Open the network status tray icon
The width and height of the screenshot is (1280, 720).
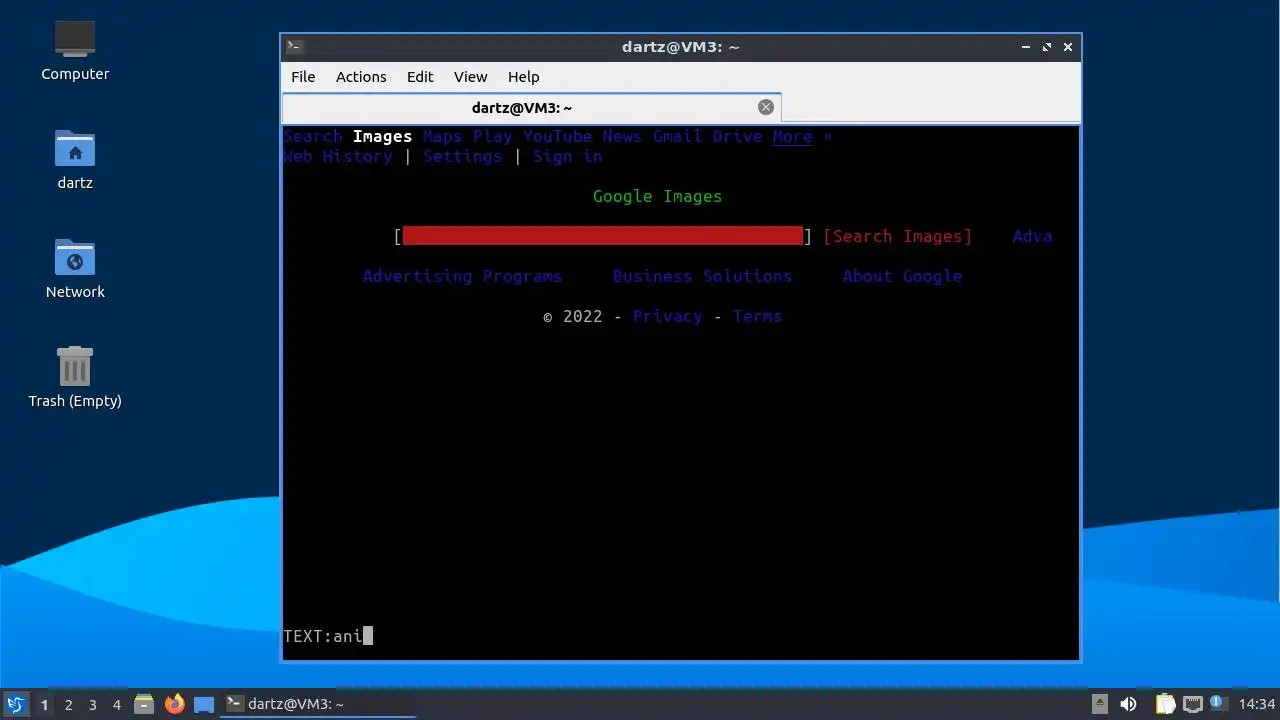tap(1192, 704)
